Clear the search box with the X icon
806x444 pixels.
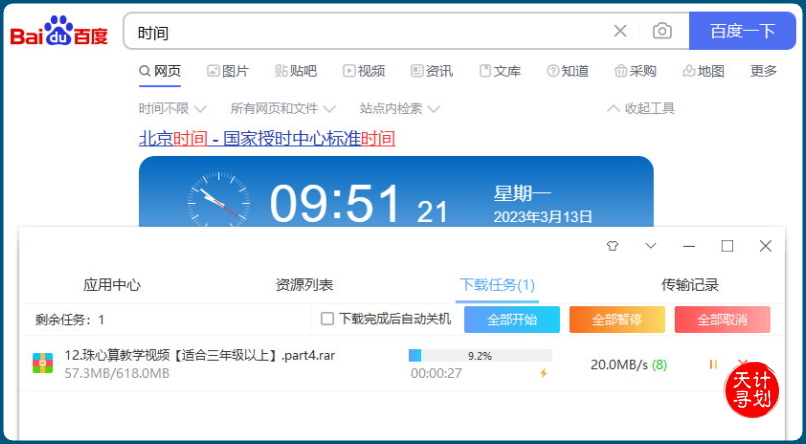(620, 31)
